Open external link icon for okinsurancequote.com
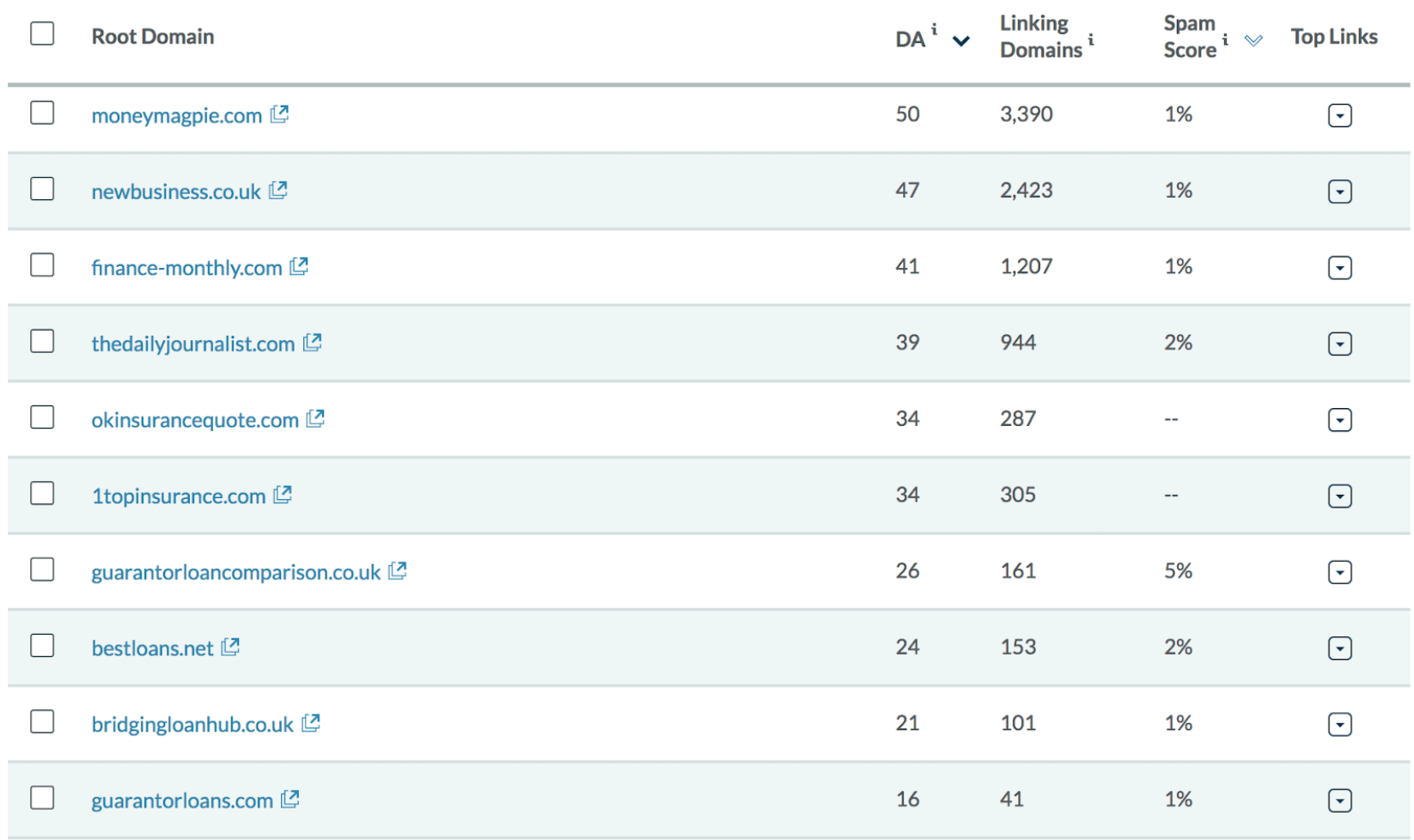Screen dimensions: 1414x840 pos(315,418)
